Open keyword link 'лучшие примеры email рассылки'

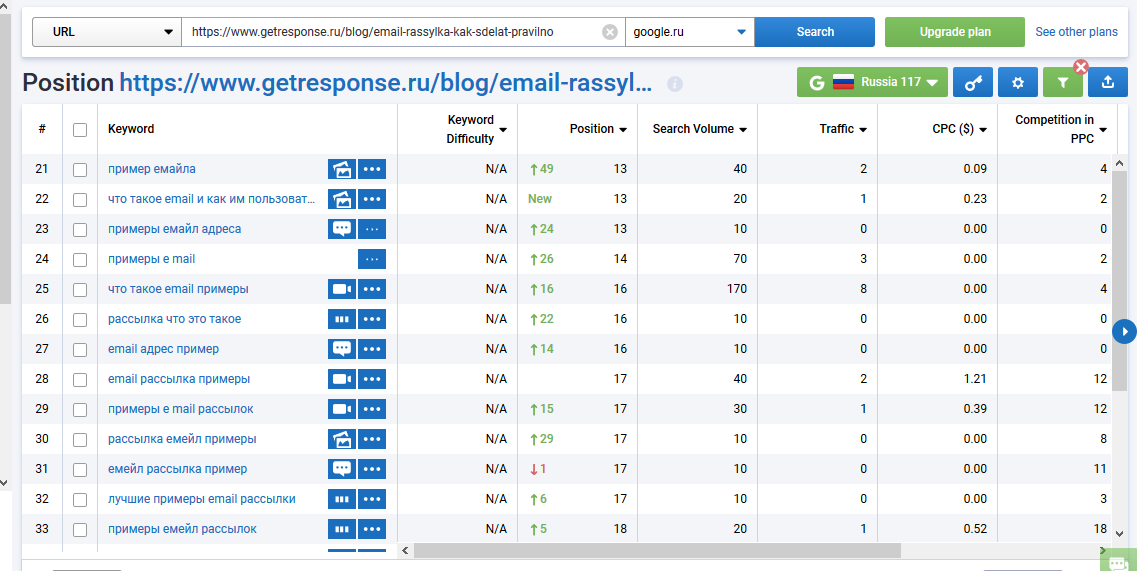coord(202,499)
